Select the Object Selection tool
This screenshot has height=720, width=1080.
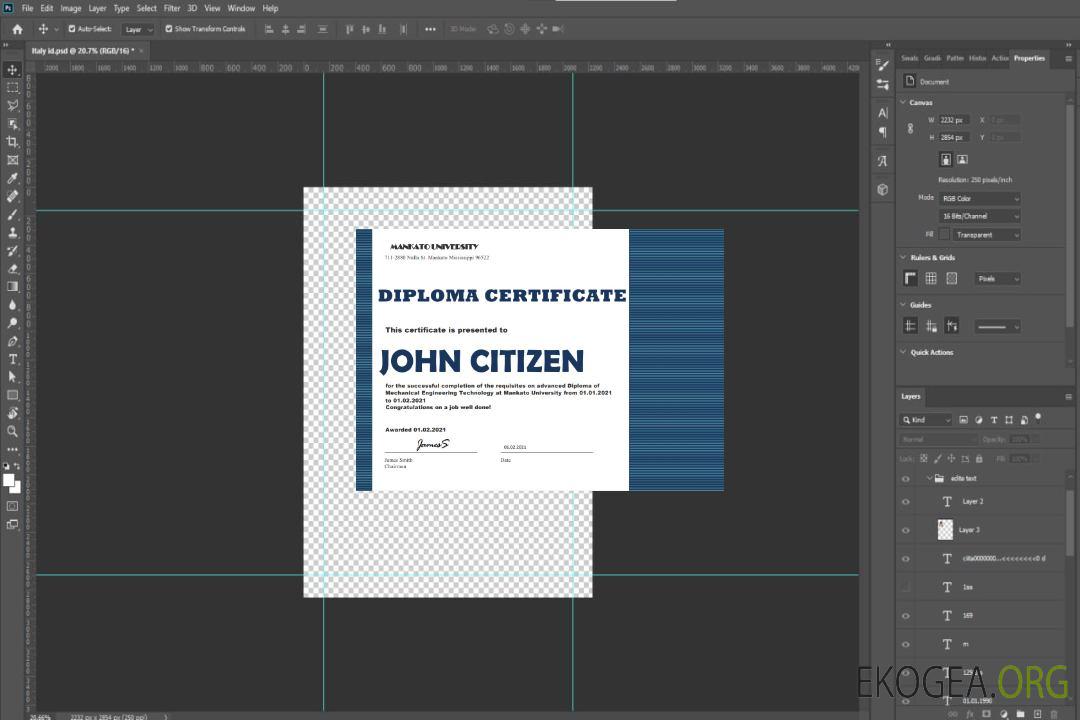point(12,123)
